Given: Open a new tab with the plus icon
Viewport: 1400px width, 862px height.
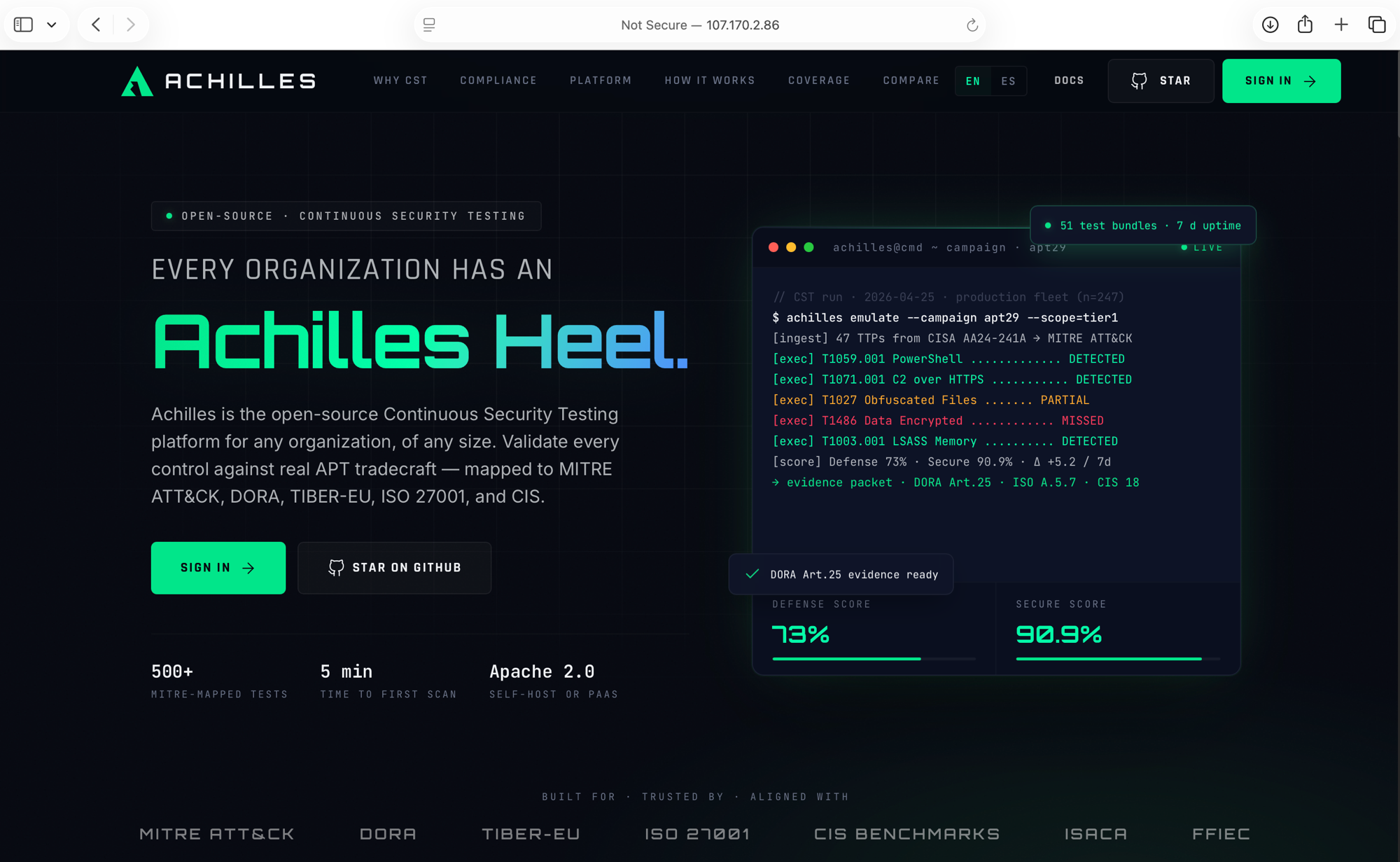Looking at the screenshot, I should coord(1340,25).
